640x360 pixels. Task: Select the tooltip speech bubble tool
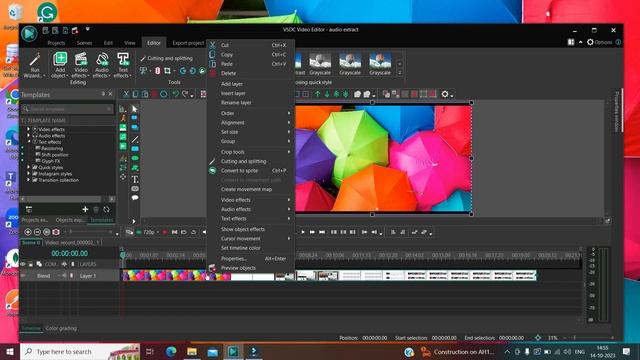(x=135, y=198)
